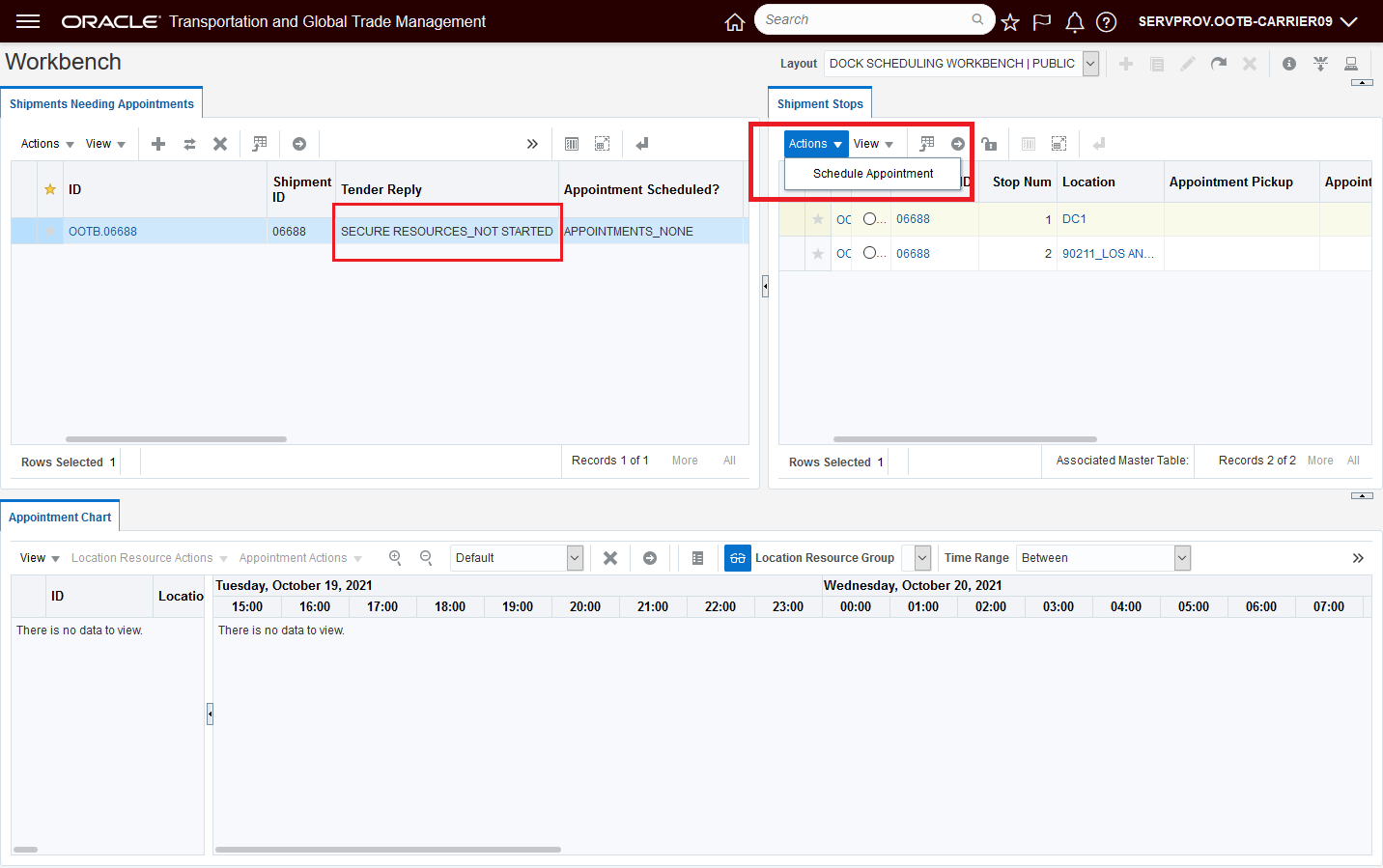Screen dimensions: 1383x868
Task: Open shipment link OOTB.06688
Action: pyautogui.click(x=102, y=232)
